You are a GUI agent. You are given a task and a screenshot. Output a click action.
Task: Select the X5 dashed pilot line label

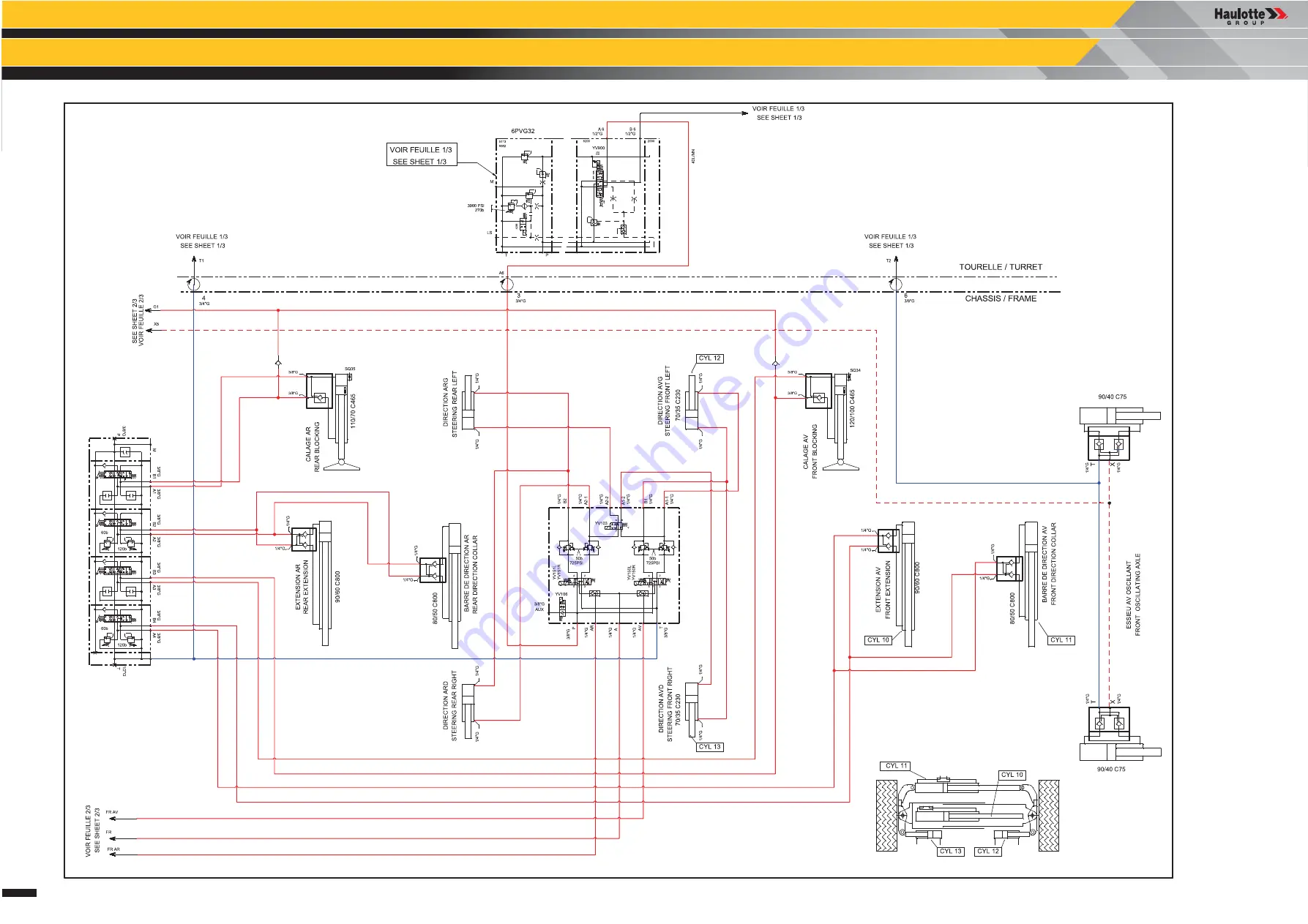tap(157, 324)
